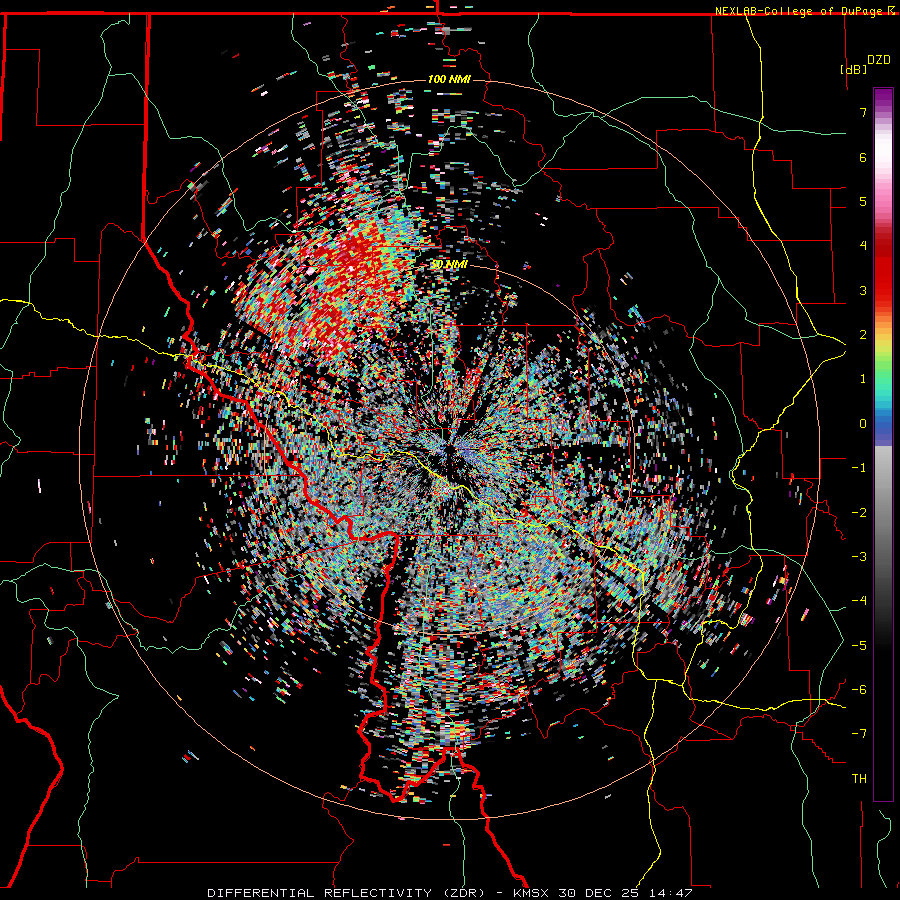This screenshot has height=900, width=900.
Task: Click the -5 value on color scale
Action: (859, 646)
